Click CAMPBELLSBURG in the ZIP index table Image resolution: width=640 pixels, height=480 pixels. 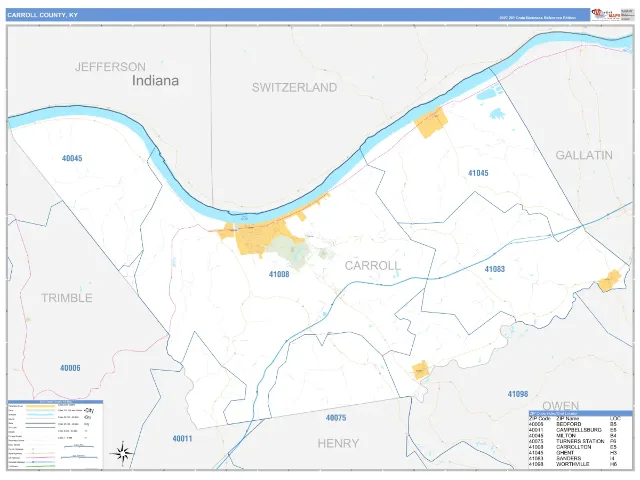(x=579, y=430)
